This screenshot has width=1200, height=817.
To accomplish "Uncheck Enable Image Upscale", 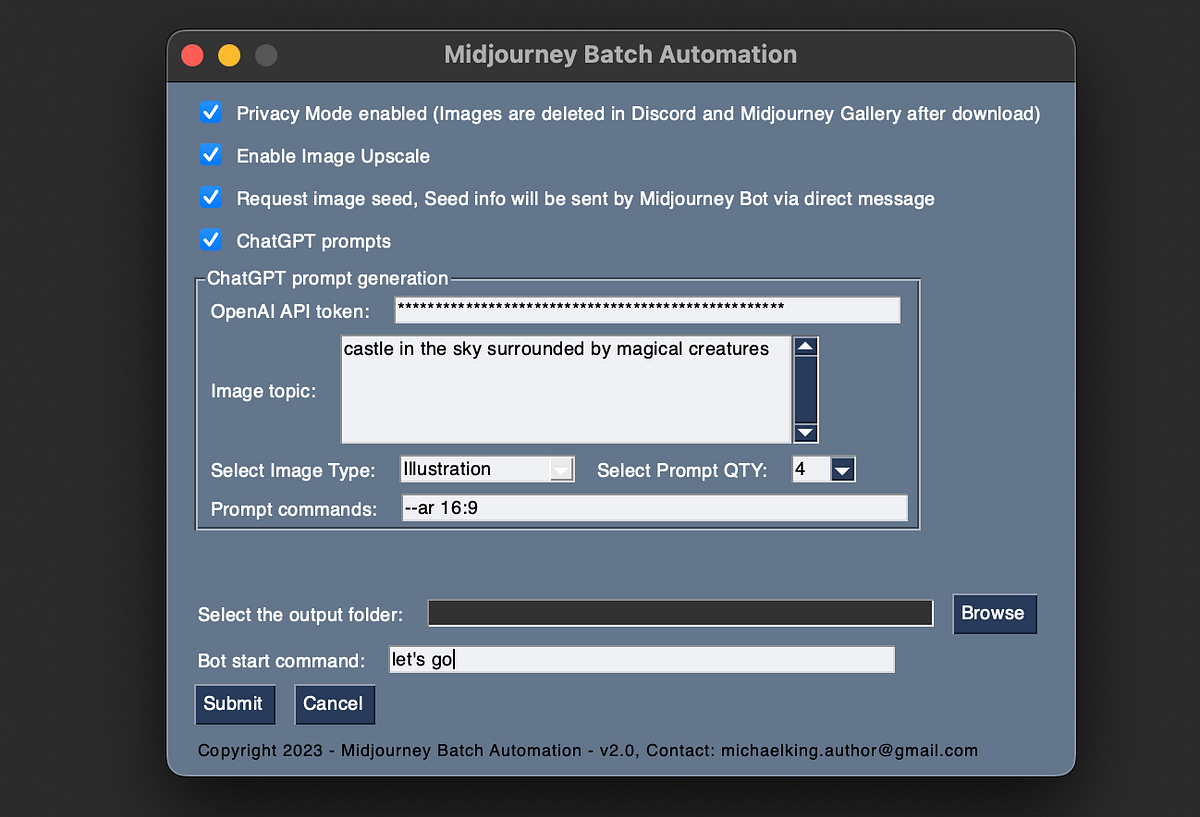I will click(210, 155).
